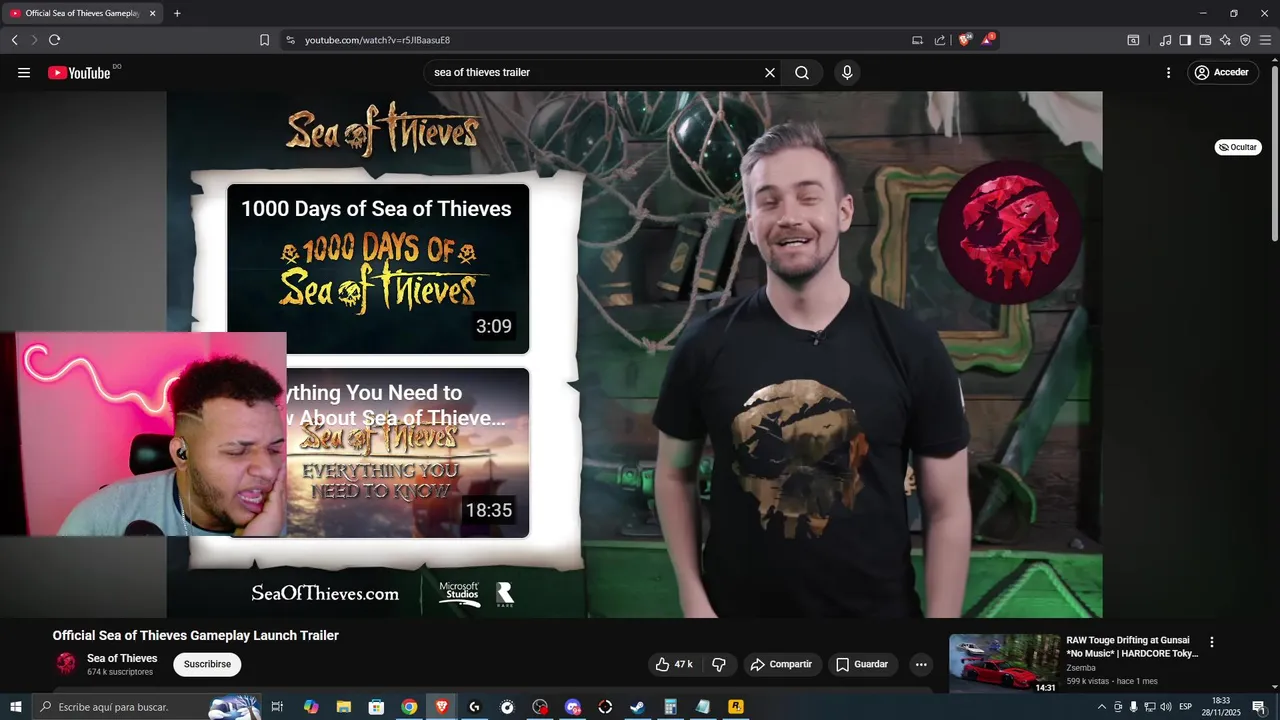Open Sea of Thieves channel name link
The height and width of the screenshot is (720, 1280).
pyautogui.click(x=122, y=658)
